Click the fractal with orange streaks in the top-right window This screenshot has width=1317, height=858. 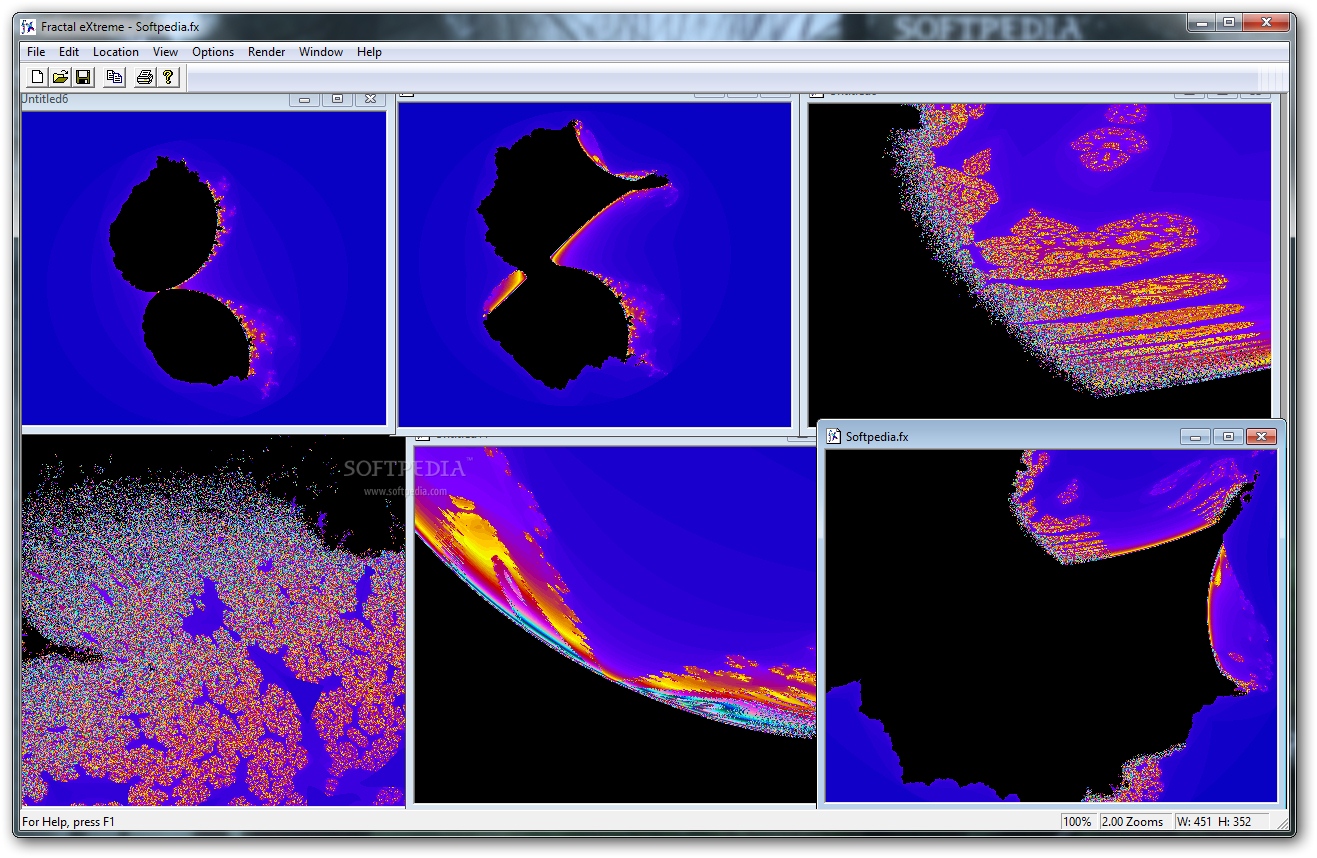1040,262
